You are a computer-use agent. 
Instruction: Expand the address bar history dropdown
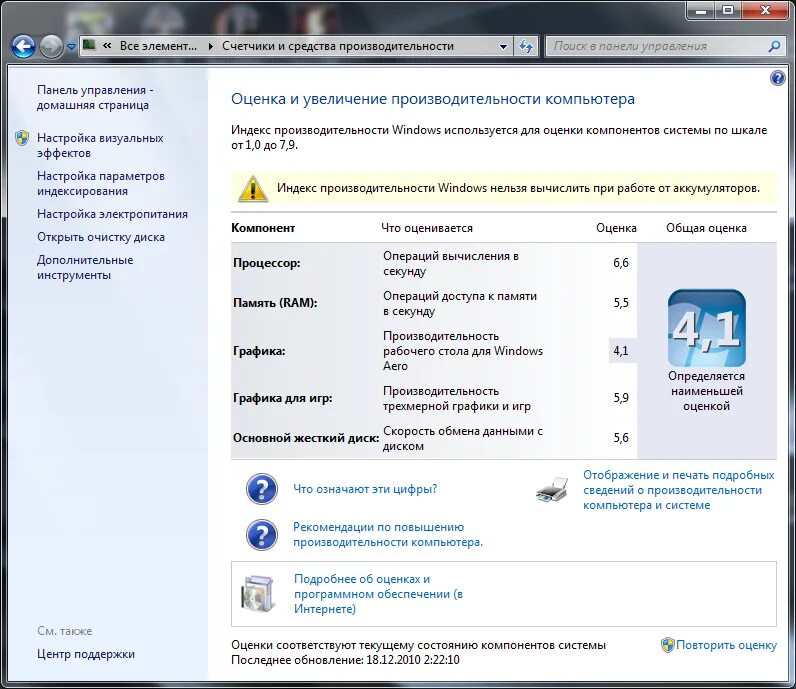pos(503,46)
